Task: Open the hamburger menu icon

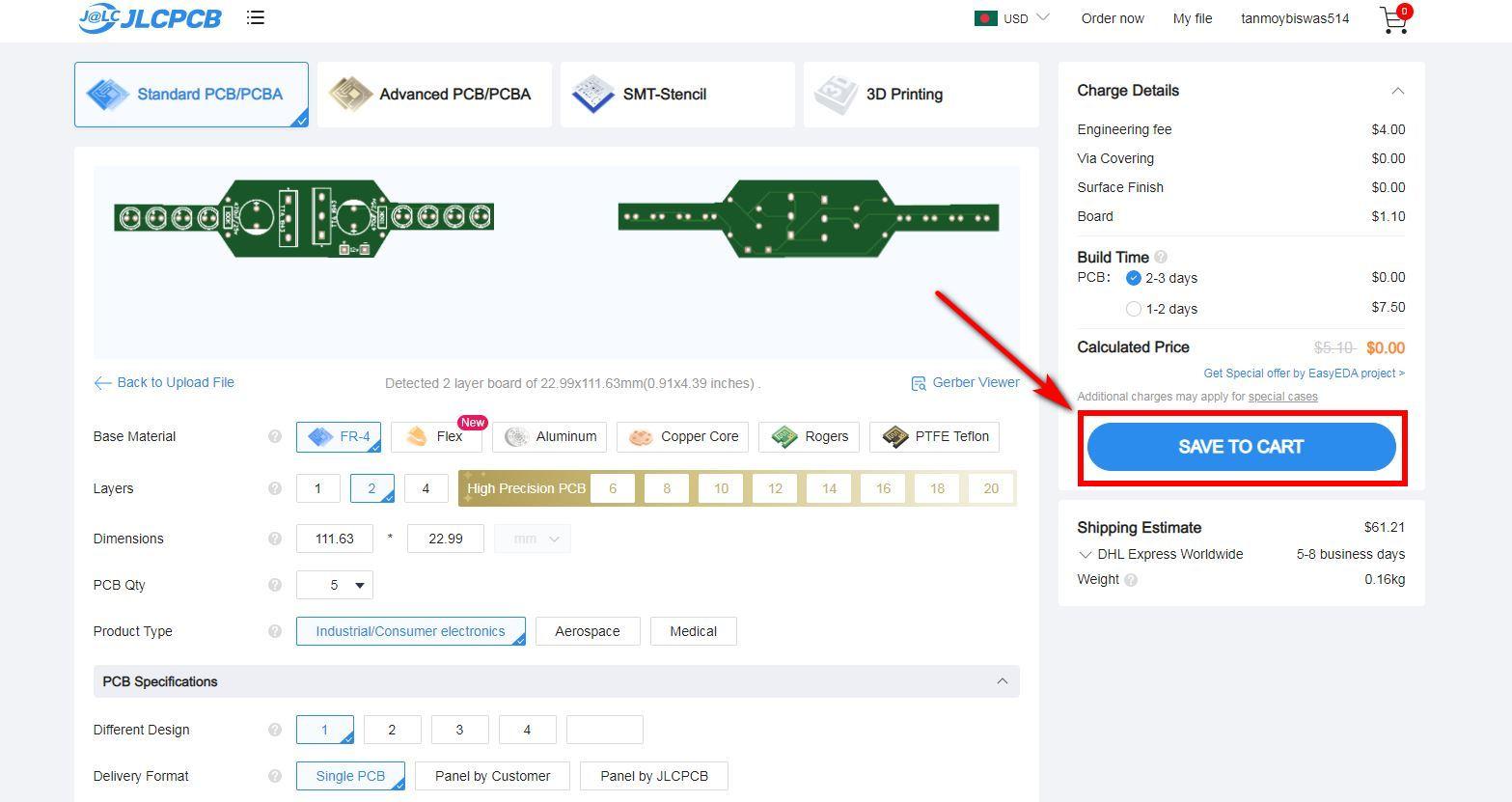Action: [x=256, y=17]
